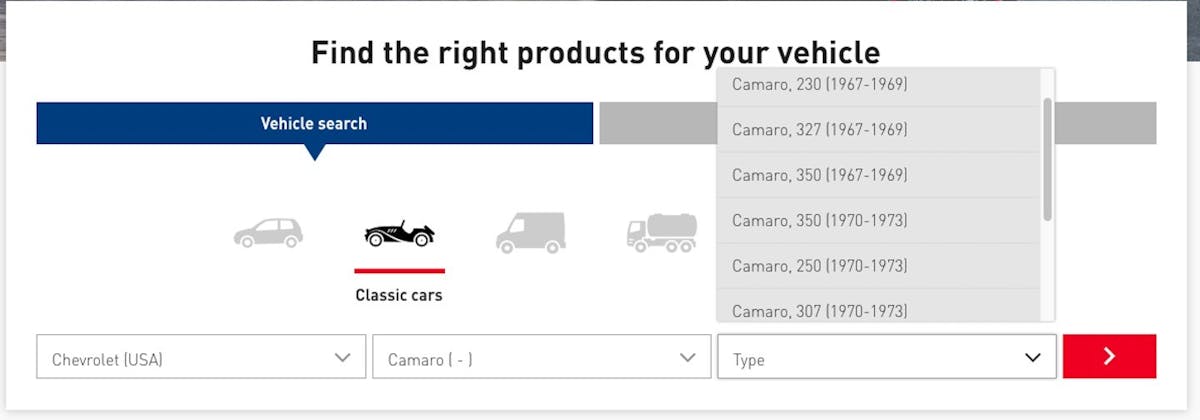Open the Camaro model dropdown

[x=540, y=357]
